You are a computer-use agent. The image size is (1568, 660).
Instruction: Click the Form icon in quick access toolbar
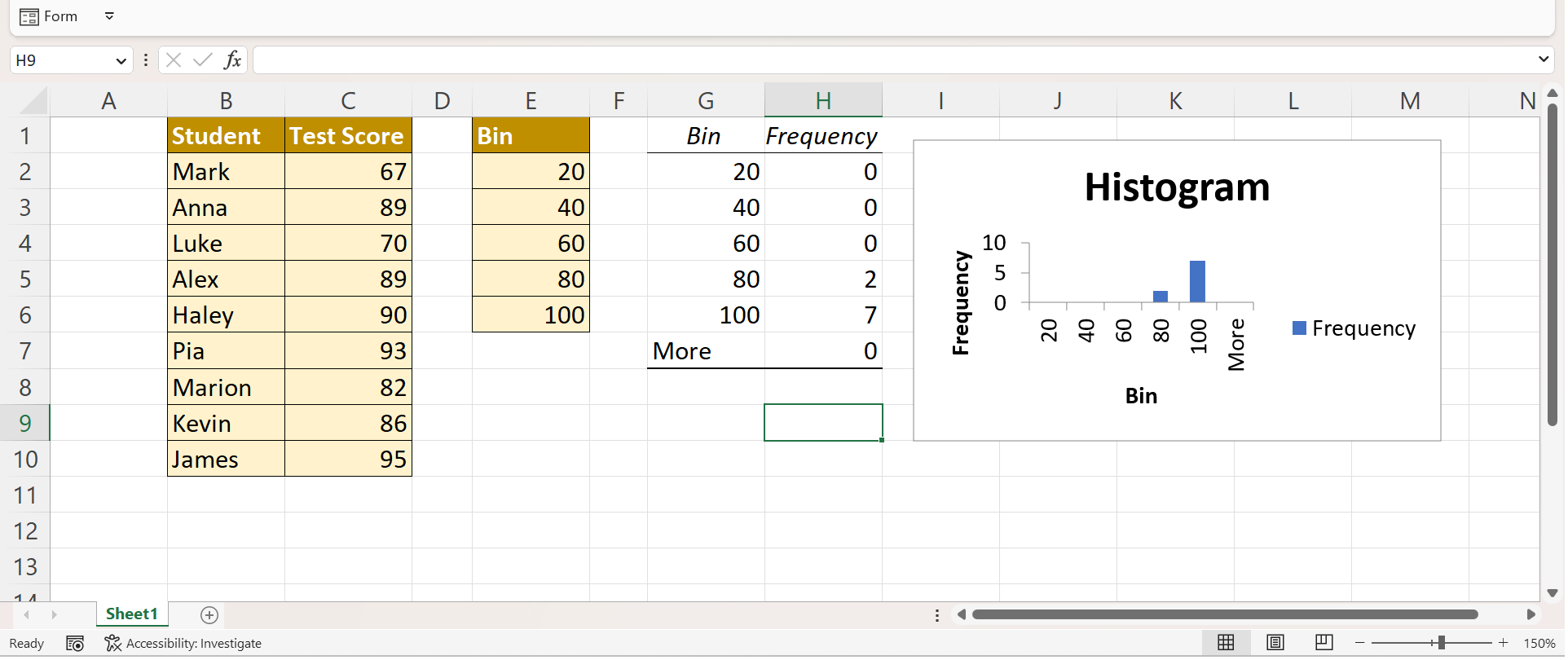coord(29,16)
